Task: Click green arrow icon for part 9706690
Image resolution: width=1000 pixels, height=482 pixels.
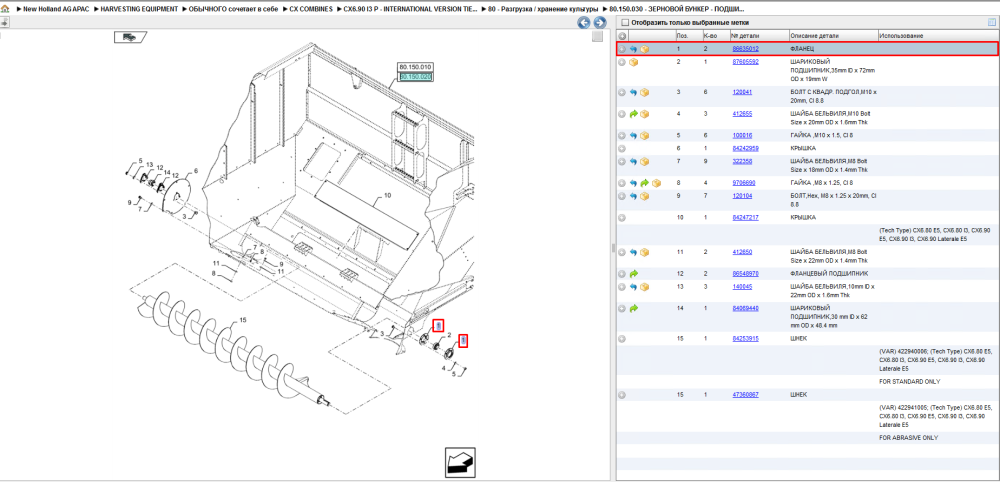Action: [645, 183]
